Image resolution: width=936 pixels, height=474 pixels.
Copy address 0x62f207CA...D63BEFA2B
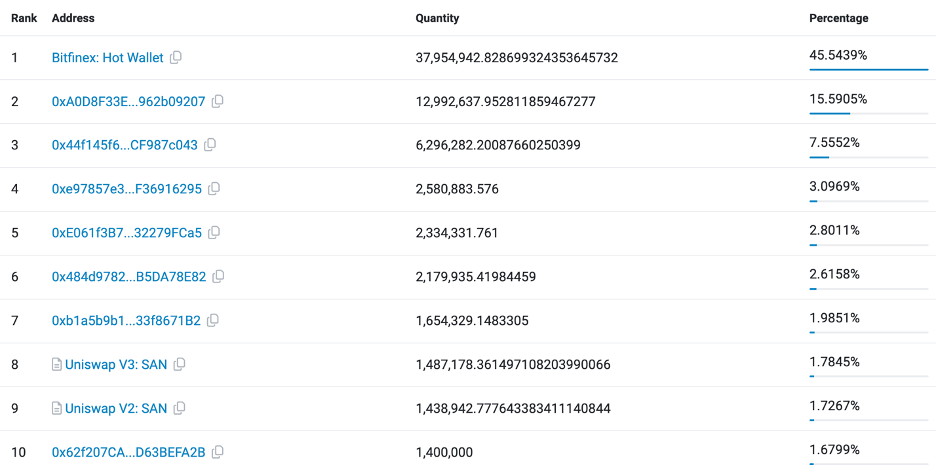pyautogui.click(x=218, y=453)
